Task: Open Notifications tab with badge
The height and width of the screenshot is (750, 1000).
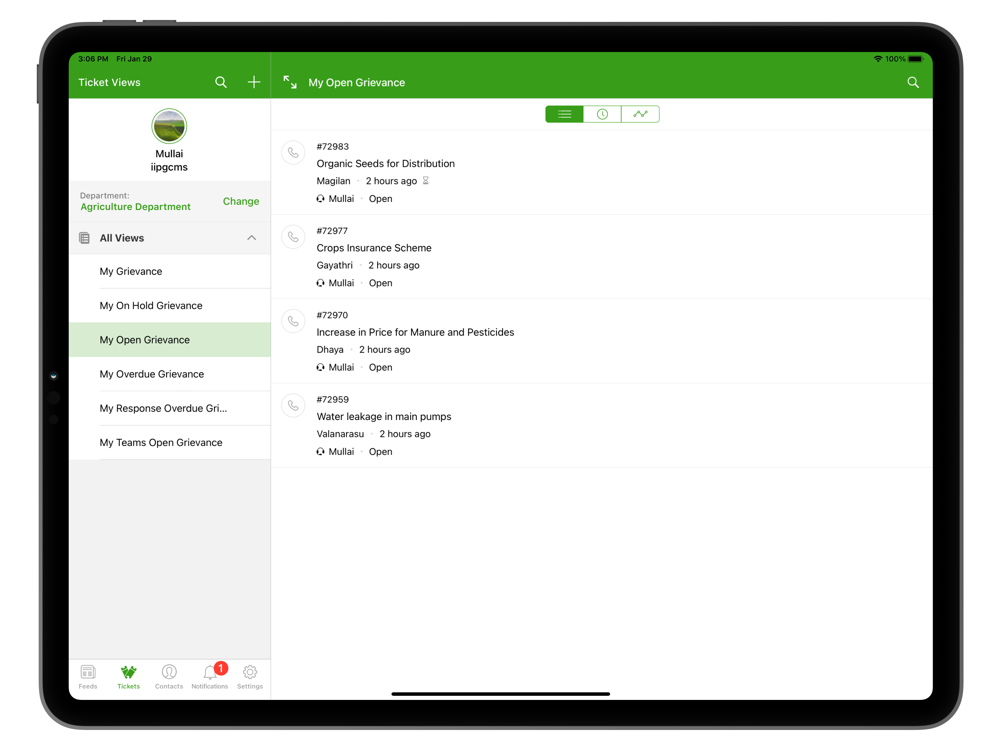Action: tap(210, 677)
